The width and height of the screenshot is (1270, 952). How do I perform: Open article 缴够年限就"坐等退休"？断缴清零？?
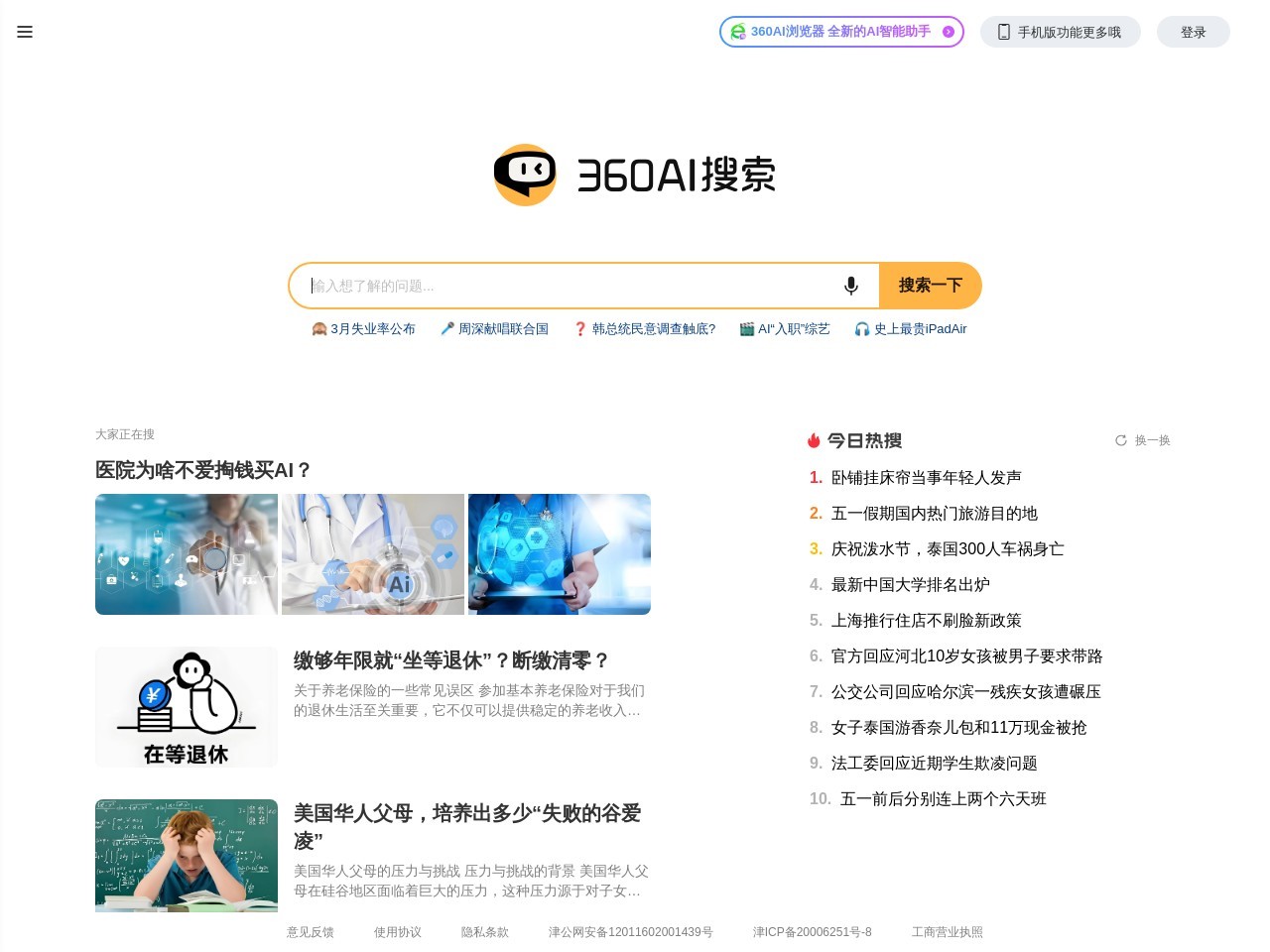click(451, 660)
